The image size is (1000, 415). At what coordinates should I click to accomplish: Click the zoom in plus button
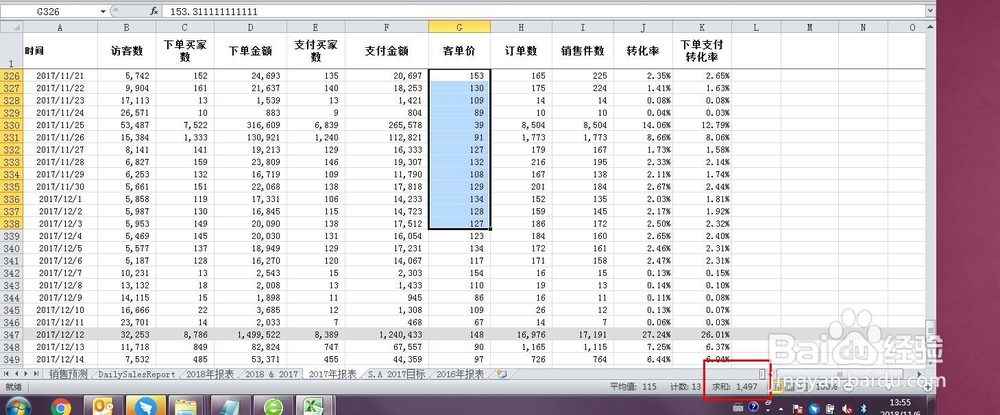[x=928, y=387]
